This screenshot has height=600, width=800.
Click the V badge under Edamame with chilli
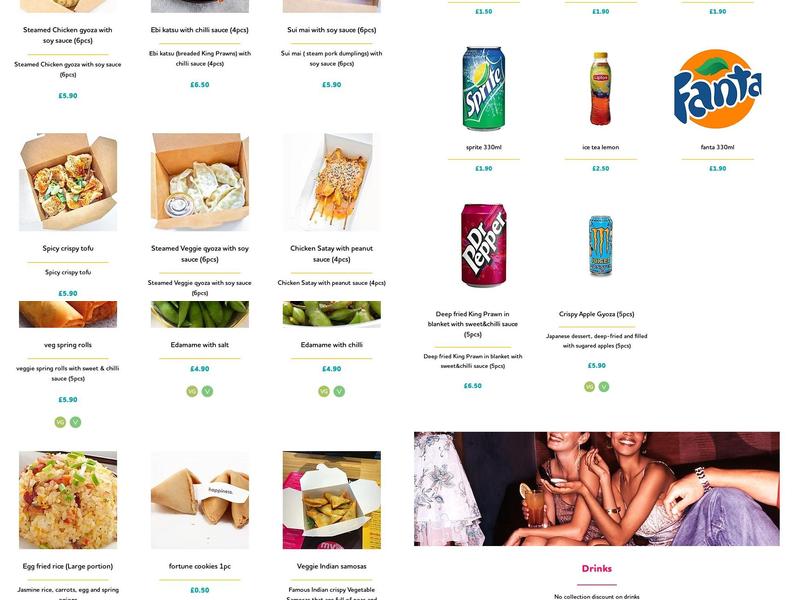coord(339,391)
